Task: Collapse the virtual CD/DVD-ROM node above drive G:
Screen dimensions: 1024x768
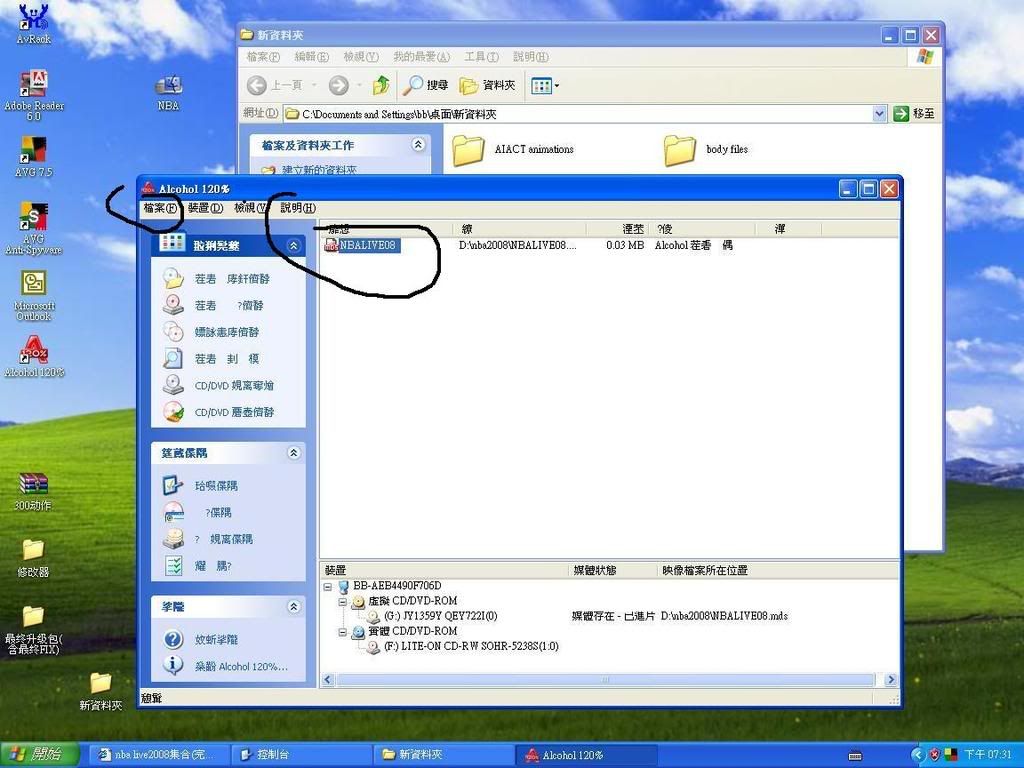Action: tap(342, 601)
